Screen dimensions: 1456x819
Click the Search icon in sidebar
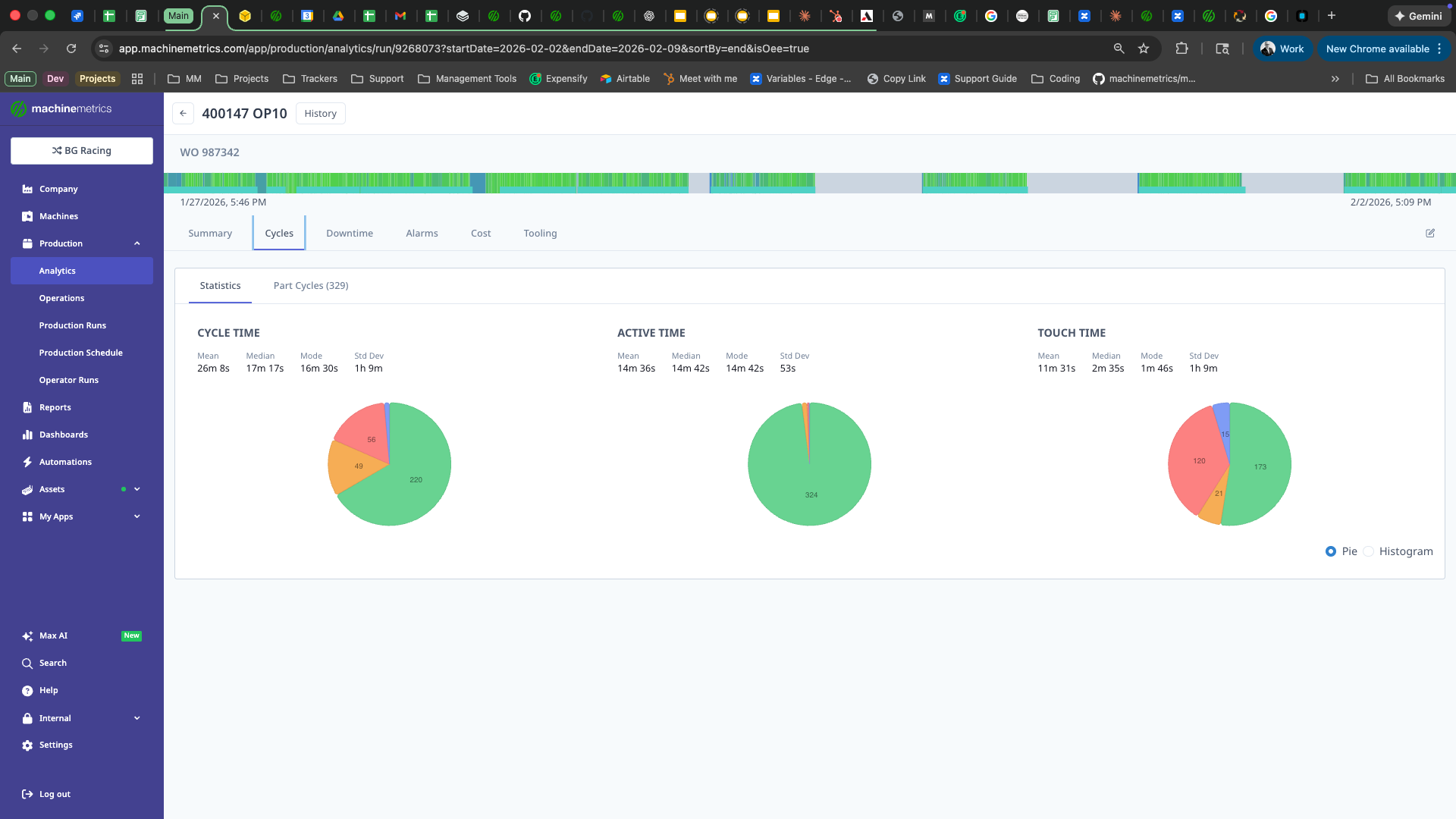tap(27, 663)
